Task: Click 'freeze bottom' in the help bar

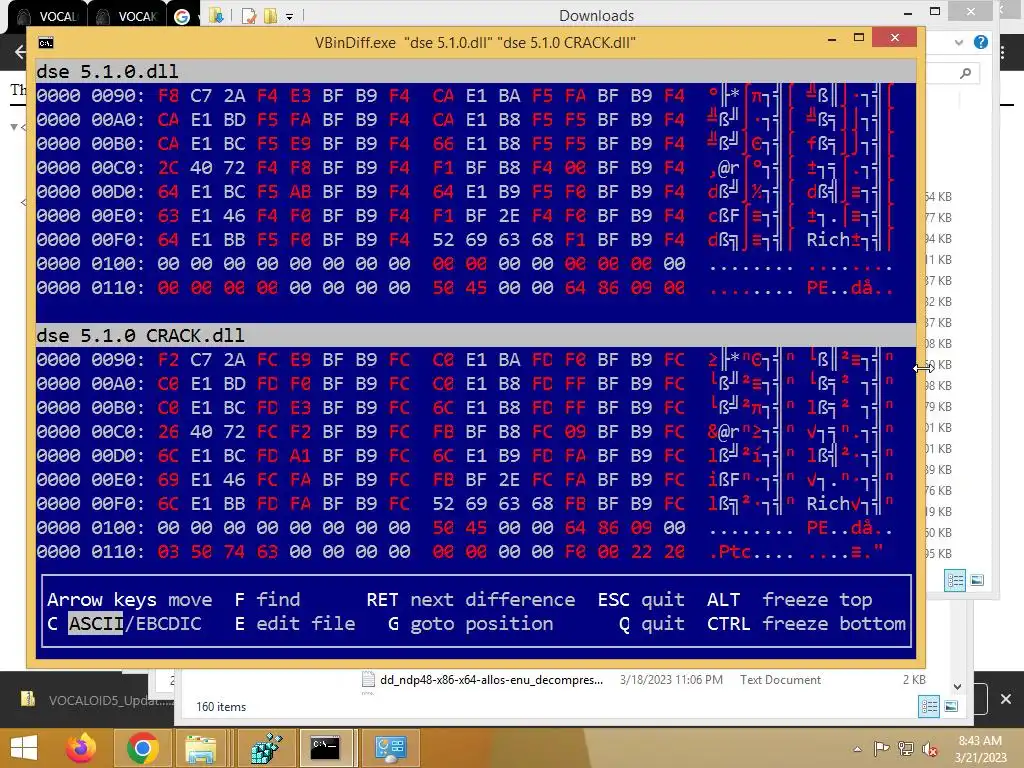Action: coord(834,624)
